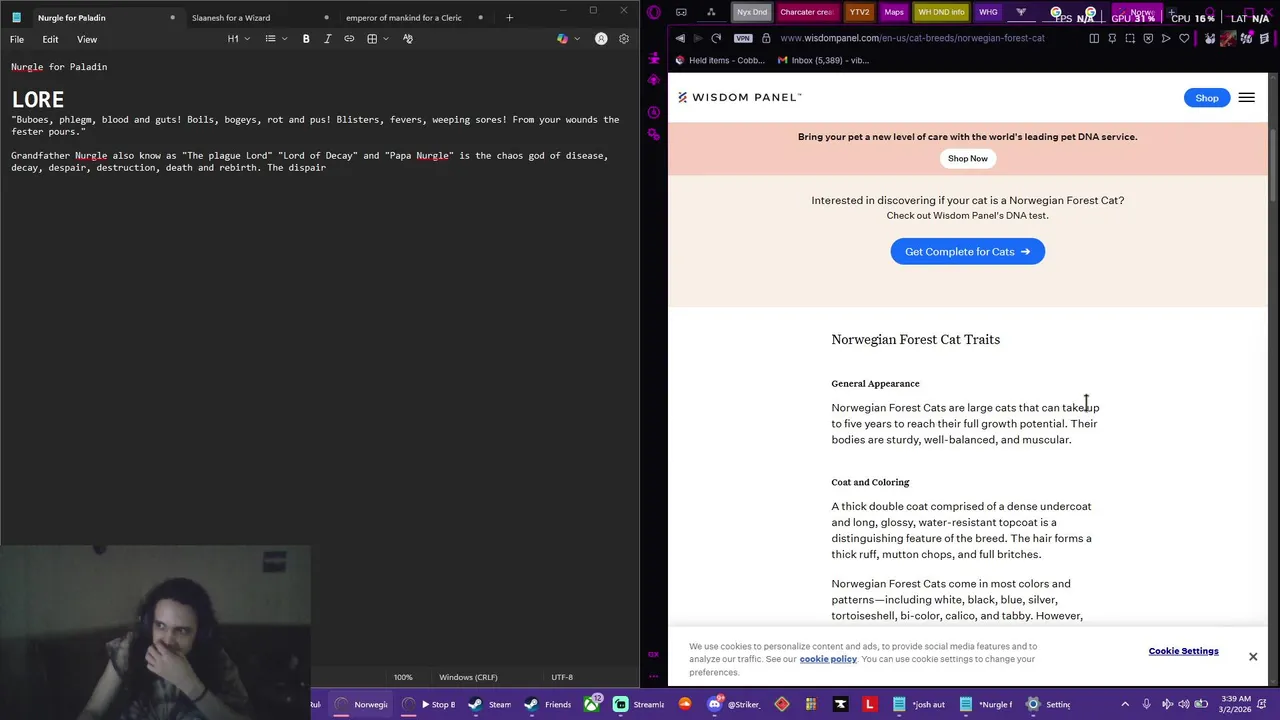Open Notepad File menu
The width and height of the screenshot is (1280, 720).
pyautogui.click(x=17, y=39)
